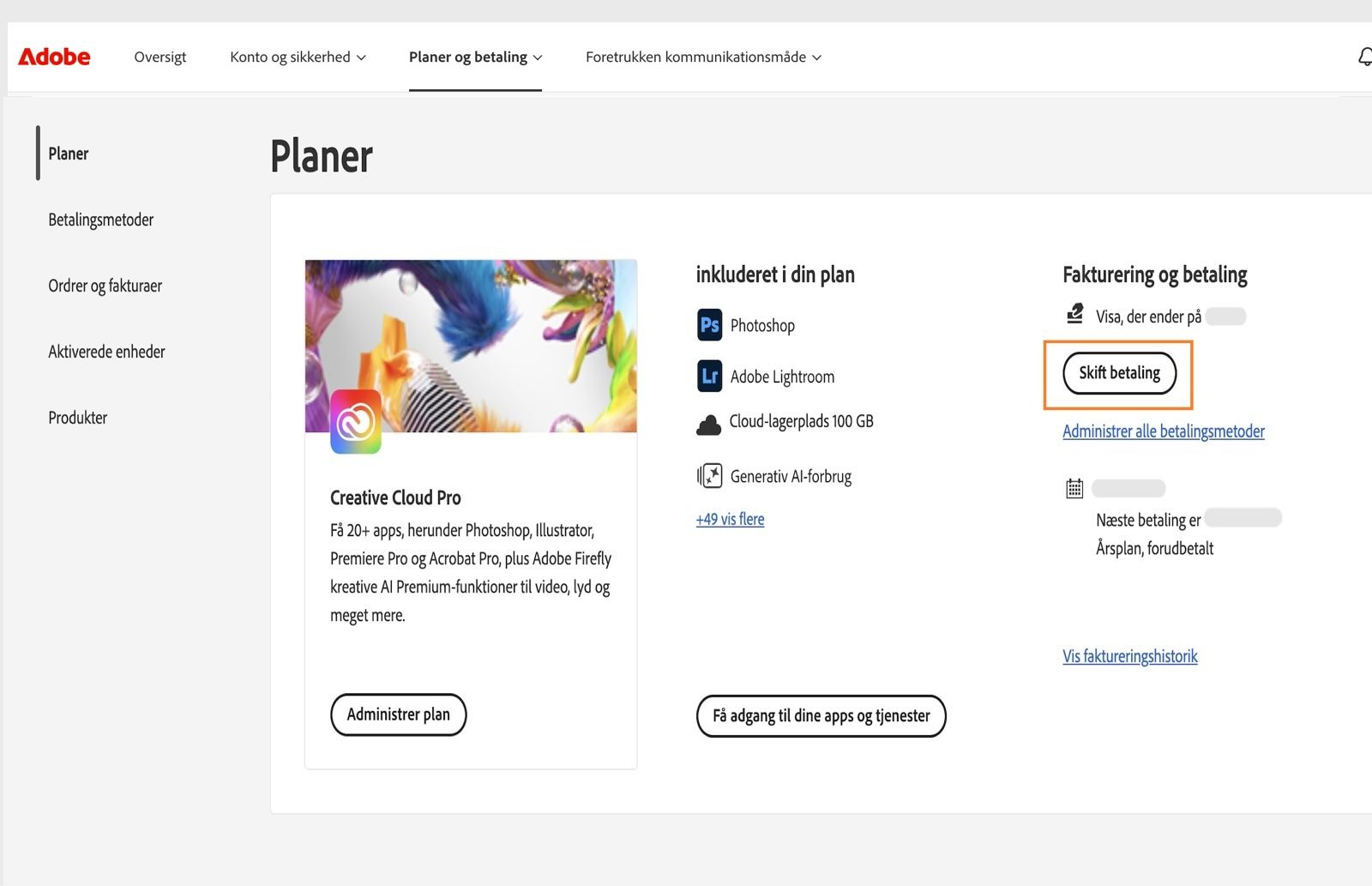
Task: Click the Photoshop label in plan list
Action: 762,326
